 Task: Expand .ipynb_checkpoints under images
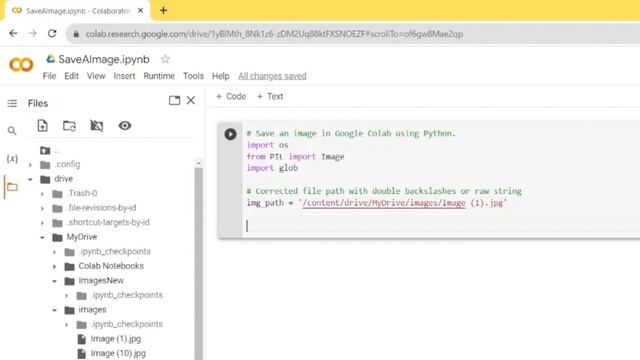tap(67, 324)
